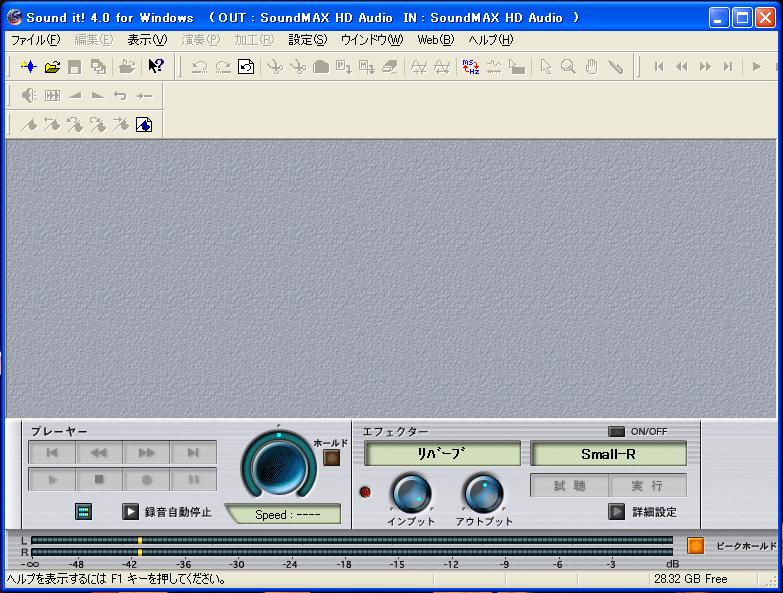The width and height of the screenshot is (783, 593).
Task: Click the インプット knob
Action: tap(411, 494)
